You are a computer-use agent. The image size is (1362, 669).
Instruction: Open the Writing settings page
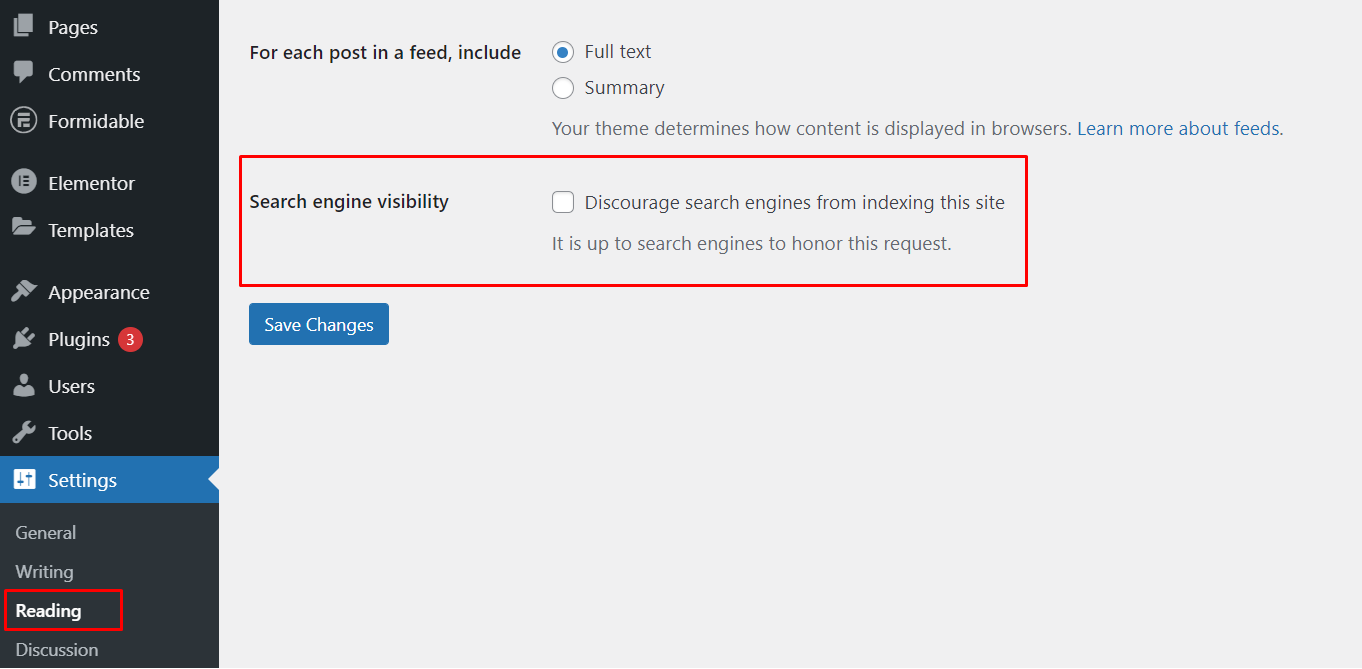[x=44, y=571]
